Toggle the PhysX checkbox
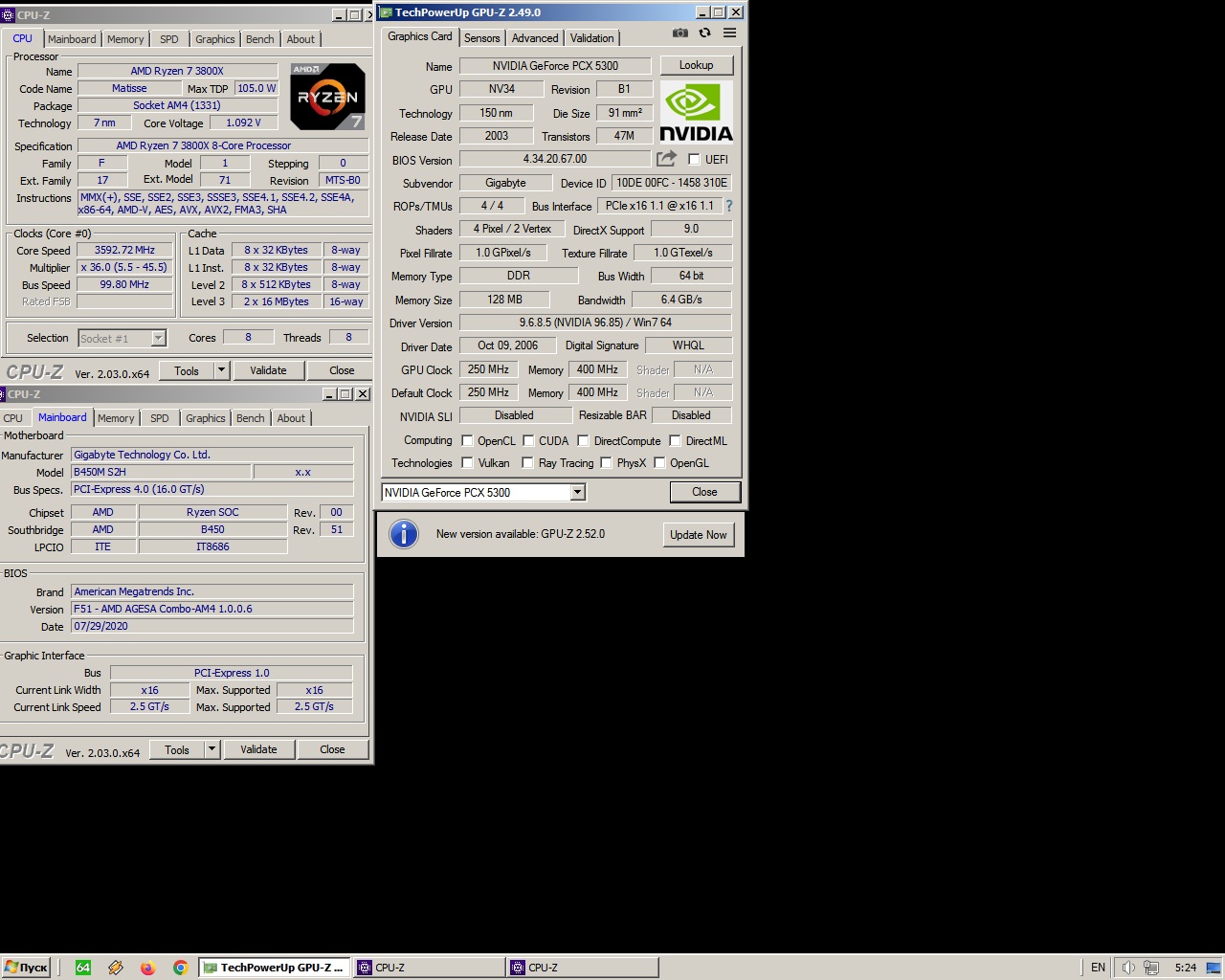 606,463
